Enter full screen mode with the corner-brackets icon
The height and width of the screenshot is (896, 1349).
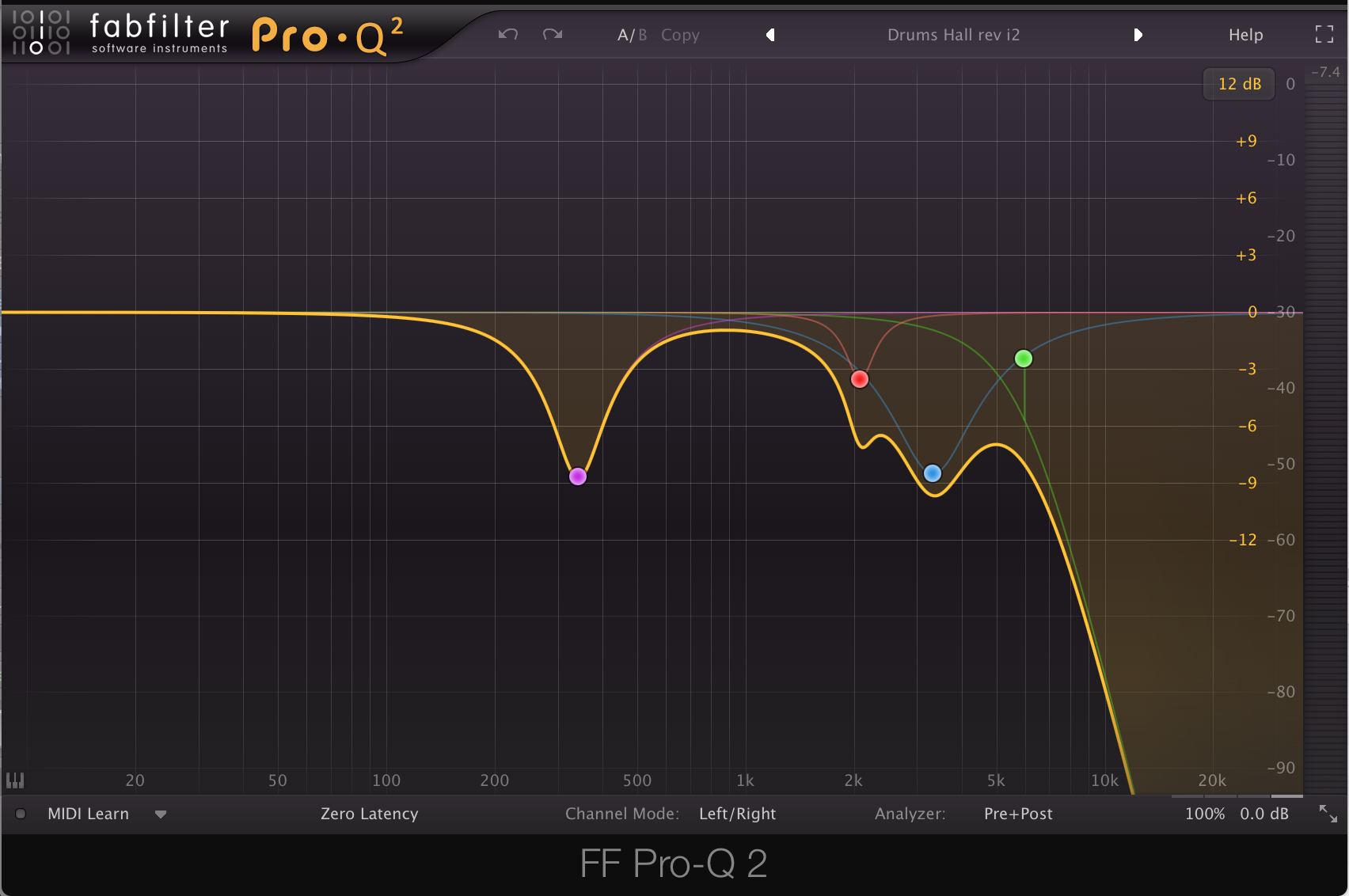click(x=1324, y=34)
